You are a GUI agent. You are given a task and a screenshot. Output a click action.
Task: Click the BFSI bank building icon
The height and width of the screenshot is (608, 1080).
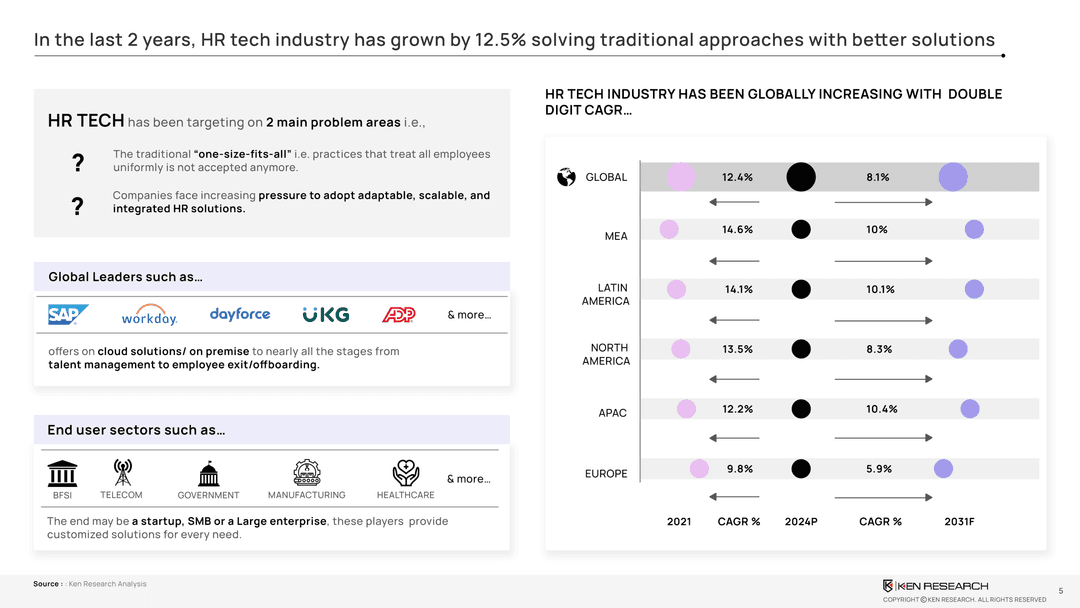(x=63, y=472)
